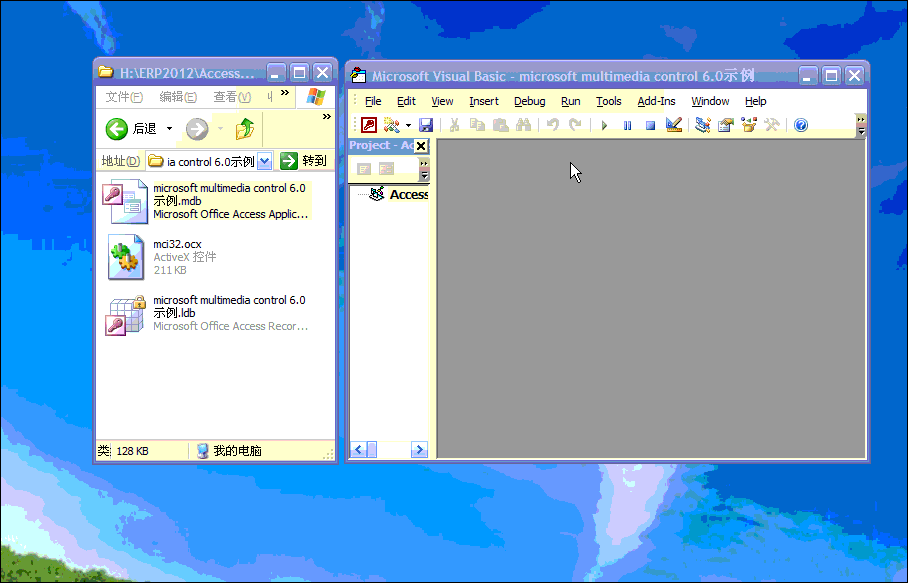The image size is (908, 583).
Task: Open the Insert Module dropdown arrow
Action: click(x=408, y=125)
